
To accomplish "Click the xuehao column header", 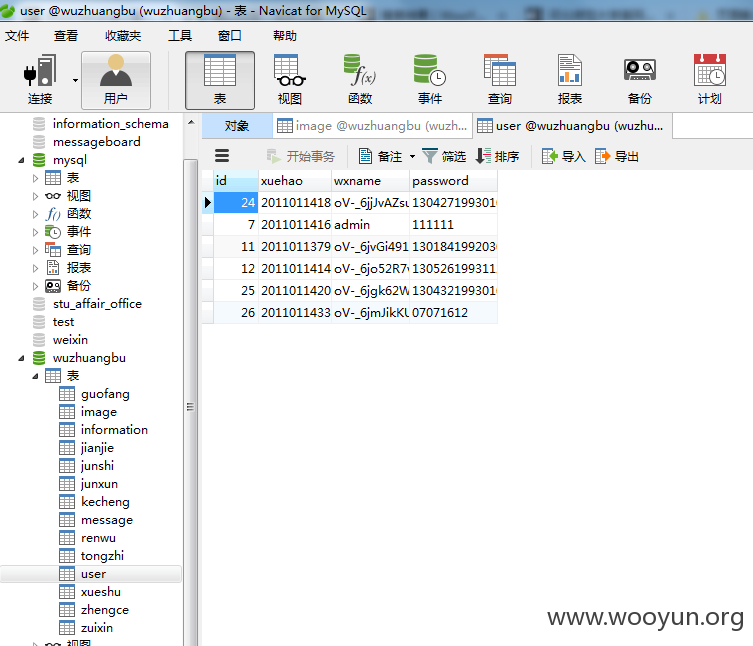I will 295,181.
